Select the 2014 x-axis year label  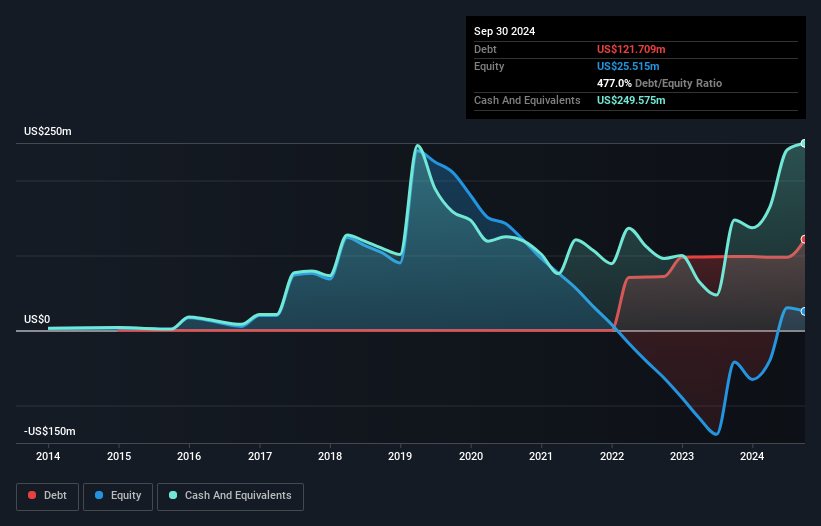pyautogui.click(x=48, y=456)
